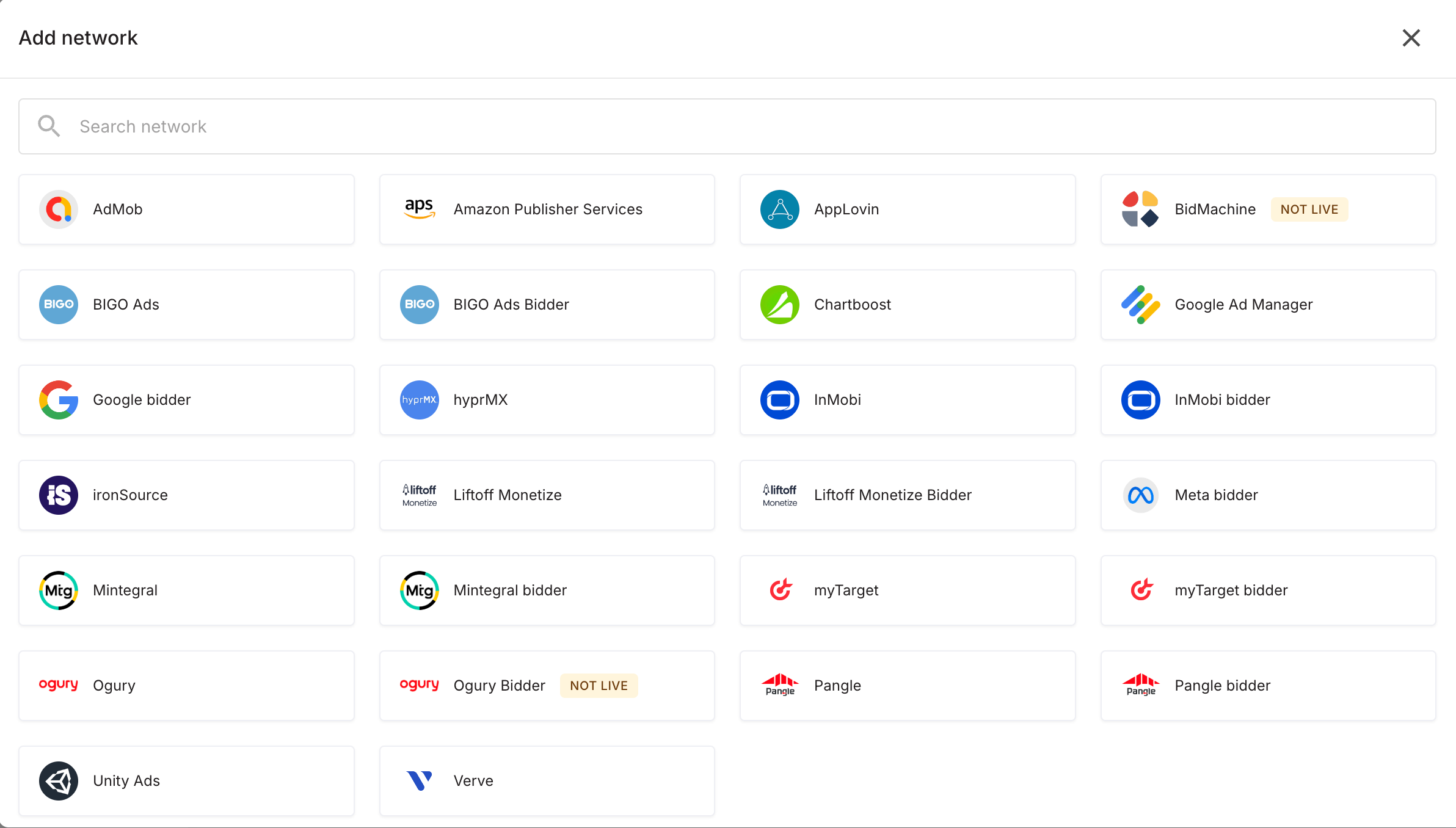
Task: Pick the AppLovin network label
Action: pyautogui.click(x=846, y=209)
